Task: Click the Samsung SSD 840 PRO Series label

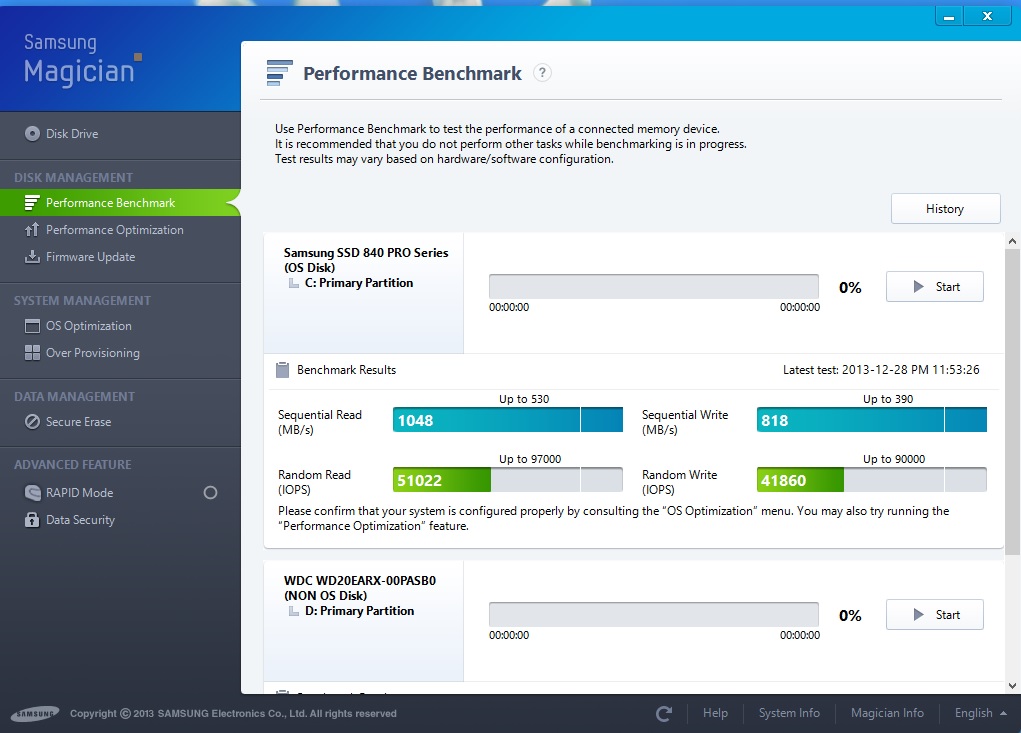Action: tap(366, 253)
